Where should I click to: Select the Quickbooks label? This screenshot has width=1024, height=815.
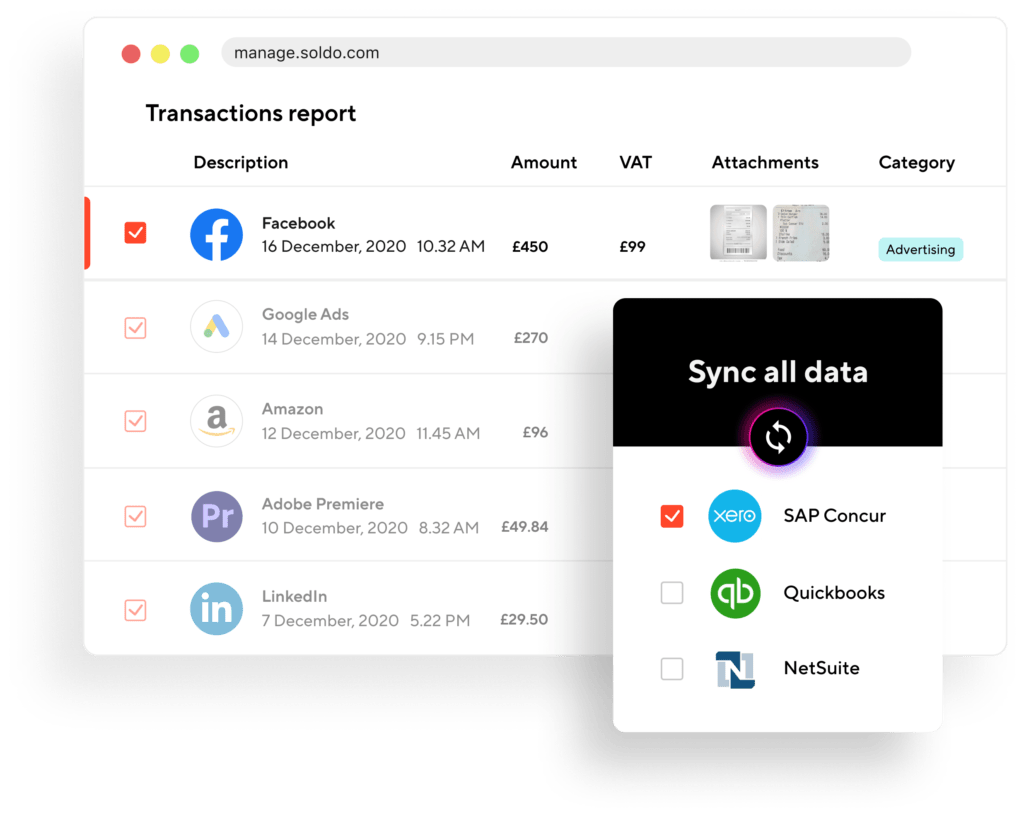click(834, 593)
